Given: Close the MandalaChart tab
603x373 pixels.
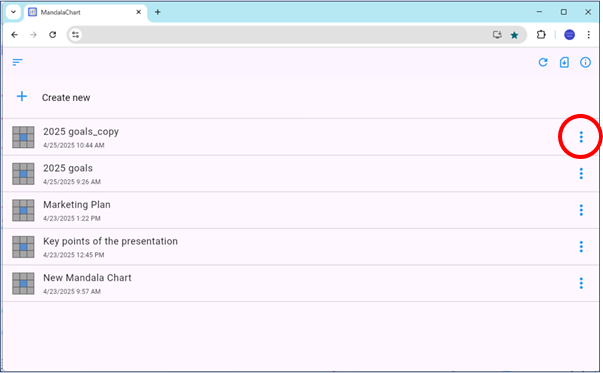Looking at the screenshot, I should click(x=138, y=12).
